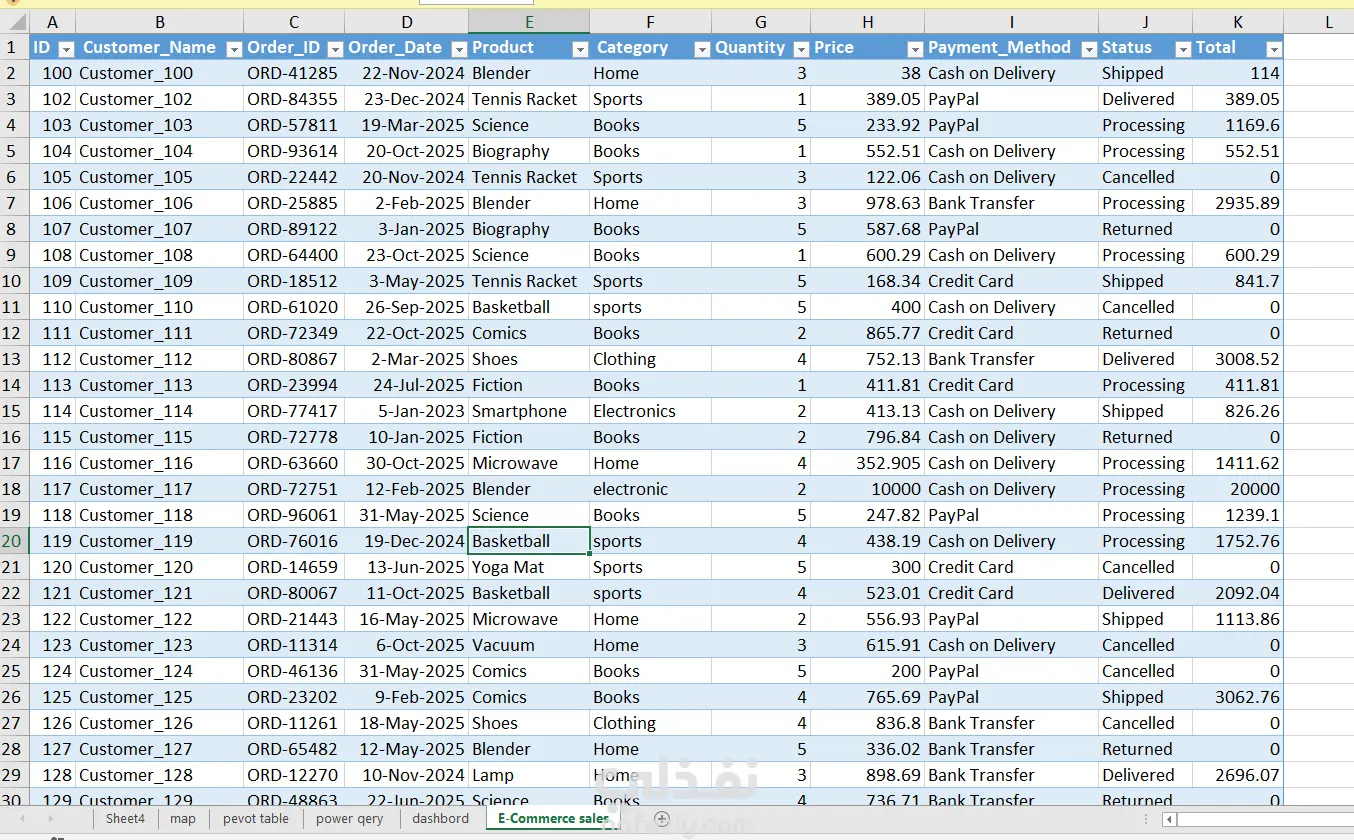Select the Yoga Mat cell
This screenshot has width=1354, height=840.
click(x=529, y=567)
